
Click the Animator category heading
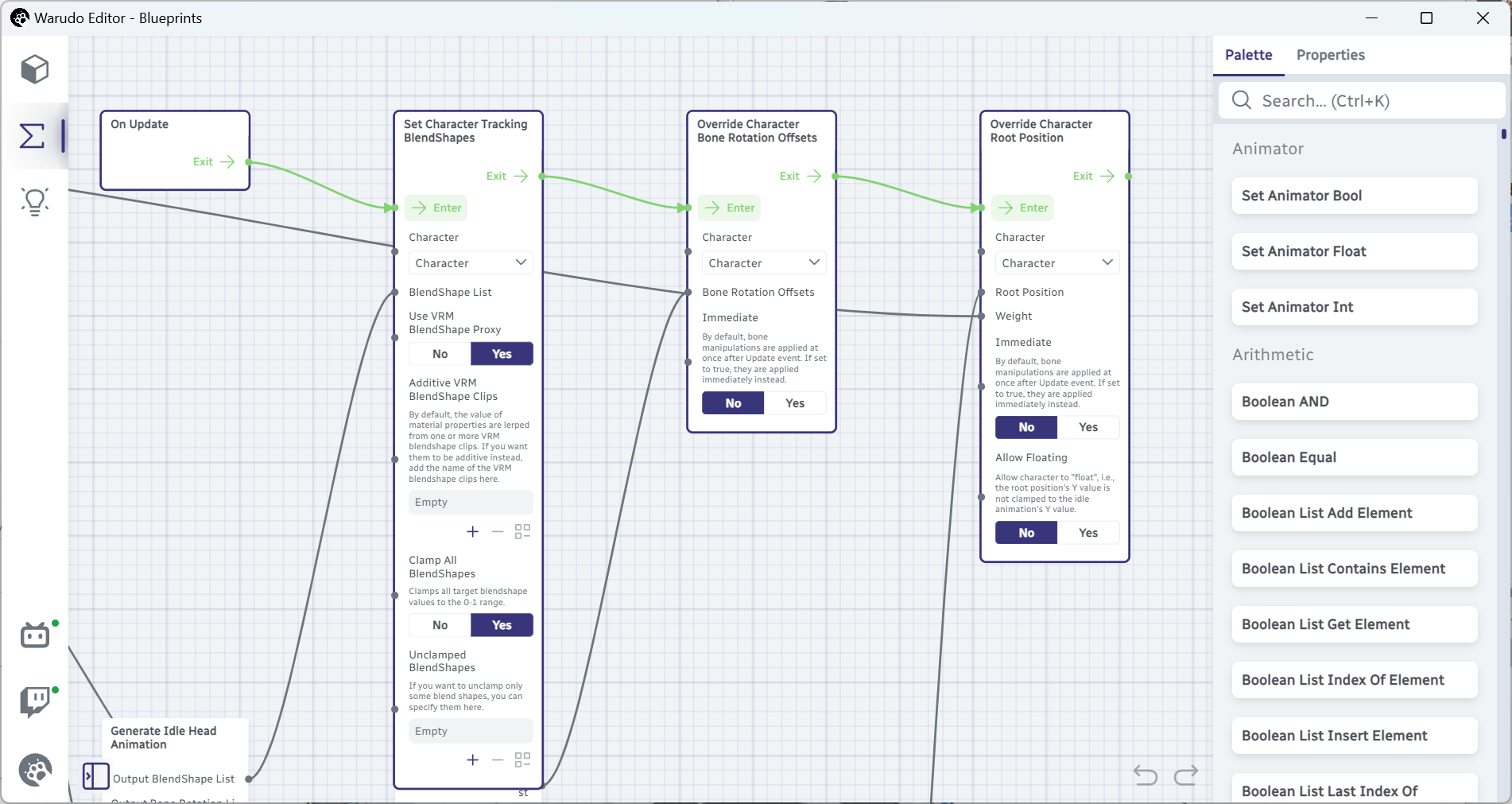point(1268,149)
